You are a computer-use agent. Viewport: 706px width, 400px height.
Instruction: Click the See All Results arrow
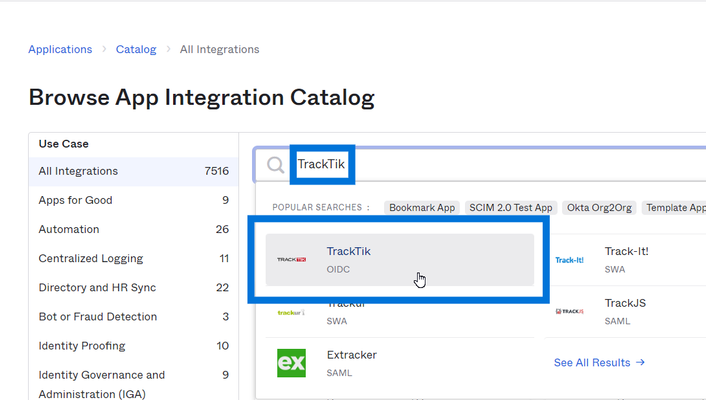pos(640,362)
